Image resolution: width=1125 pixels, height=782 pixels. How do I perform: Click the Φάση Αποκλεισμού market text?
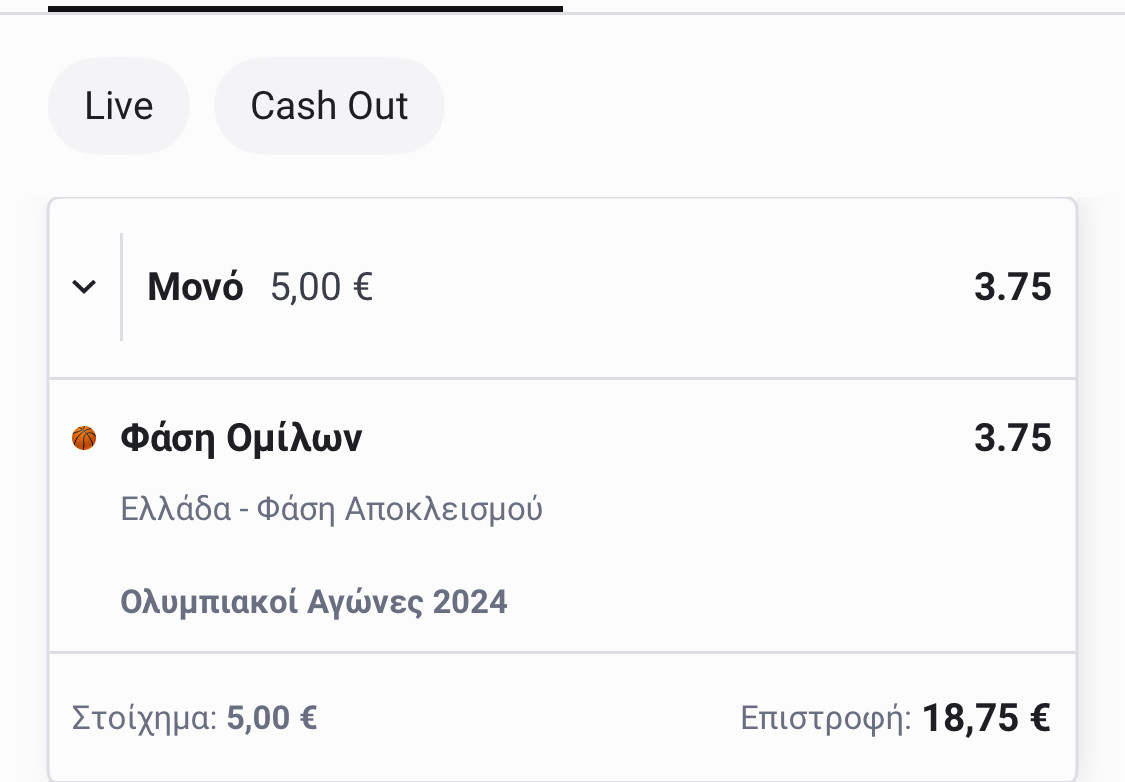click(x=400, y=509)
